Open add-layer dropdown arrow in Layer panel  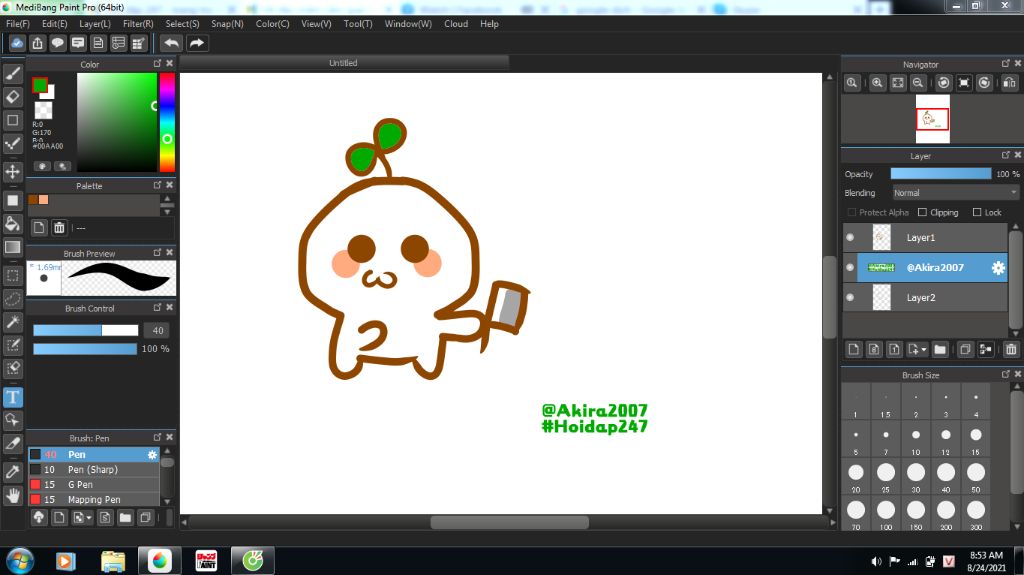(x=924, y=350)
